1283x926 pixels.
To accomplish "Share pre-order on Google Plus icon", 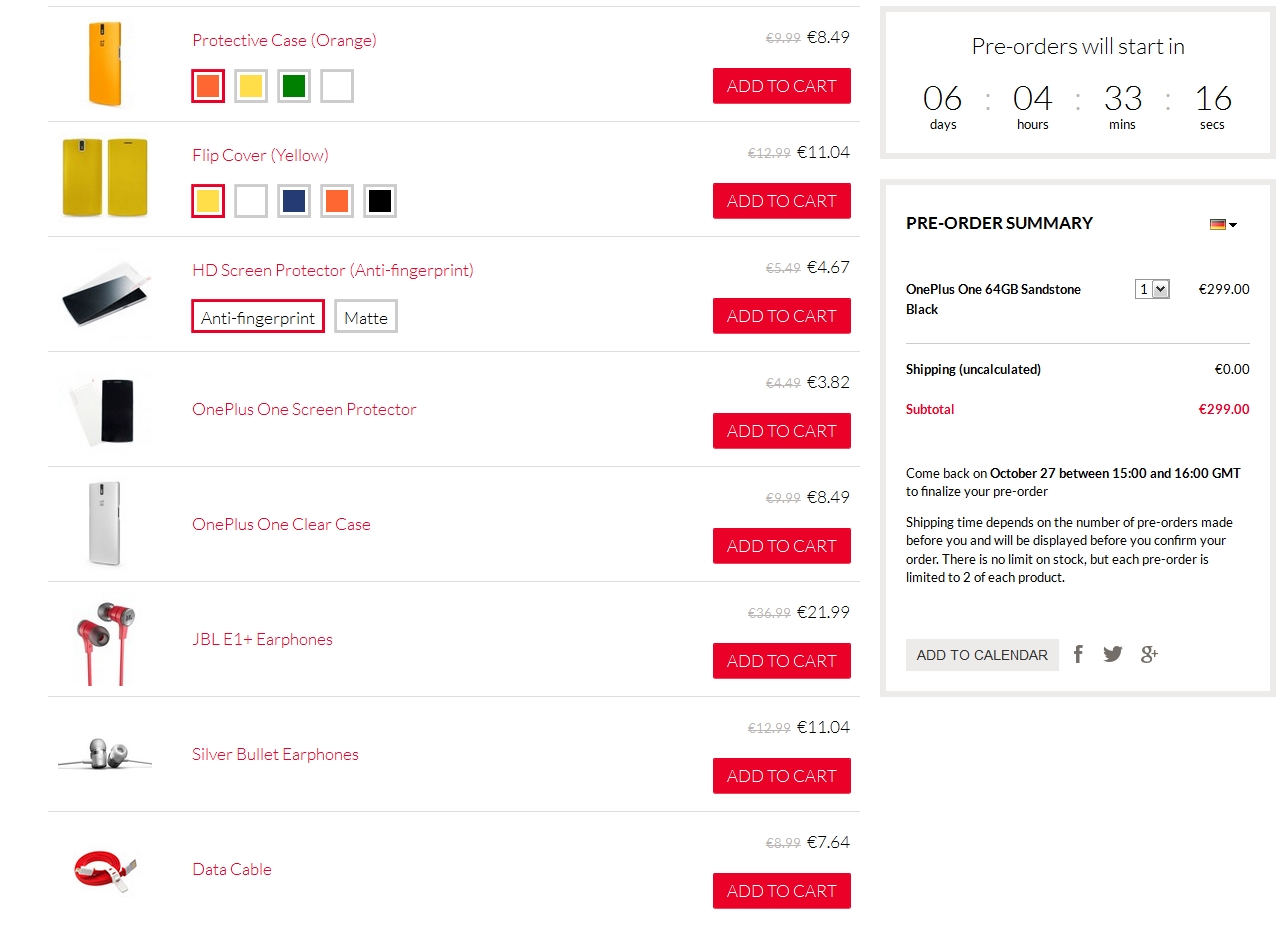I will pyautogui.click(x=1150, y=654).
